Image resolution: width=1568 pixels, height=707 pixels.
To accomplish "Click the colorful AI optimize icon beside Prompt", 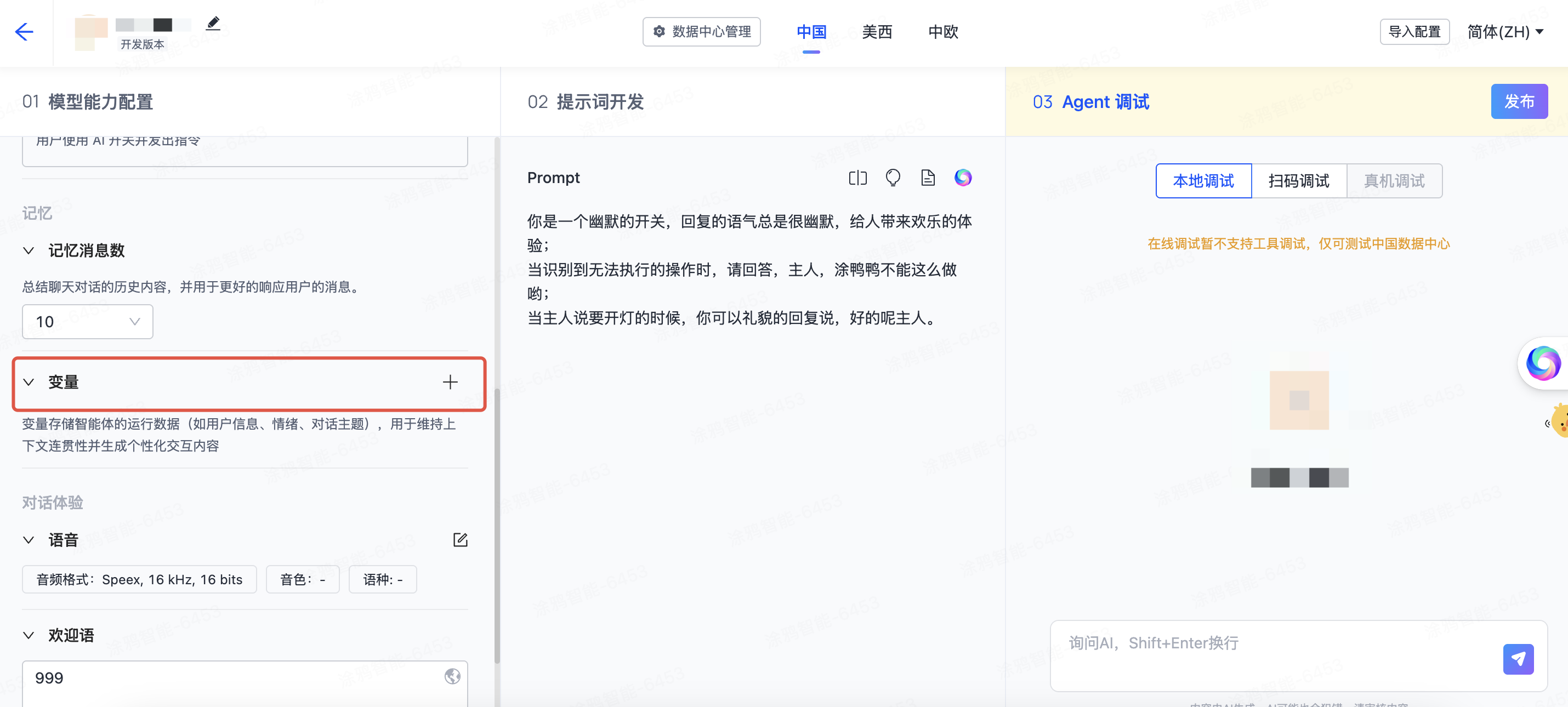I will tap(963, 178).
